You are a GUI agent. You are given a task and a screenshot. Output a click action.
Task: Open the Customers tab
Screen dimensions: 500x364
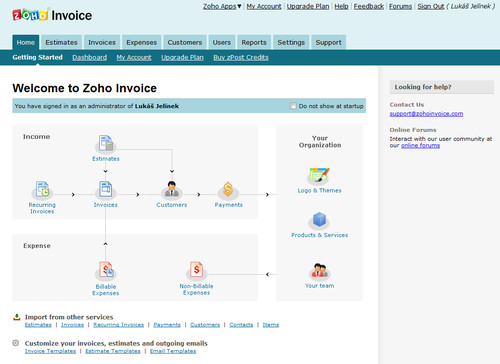click(185, 42)
